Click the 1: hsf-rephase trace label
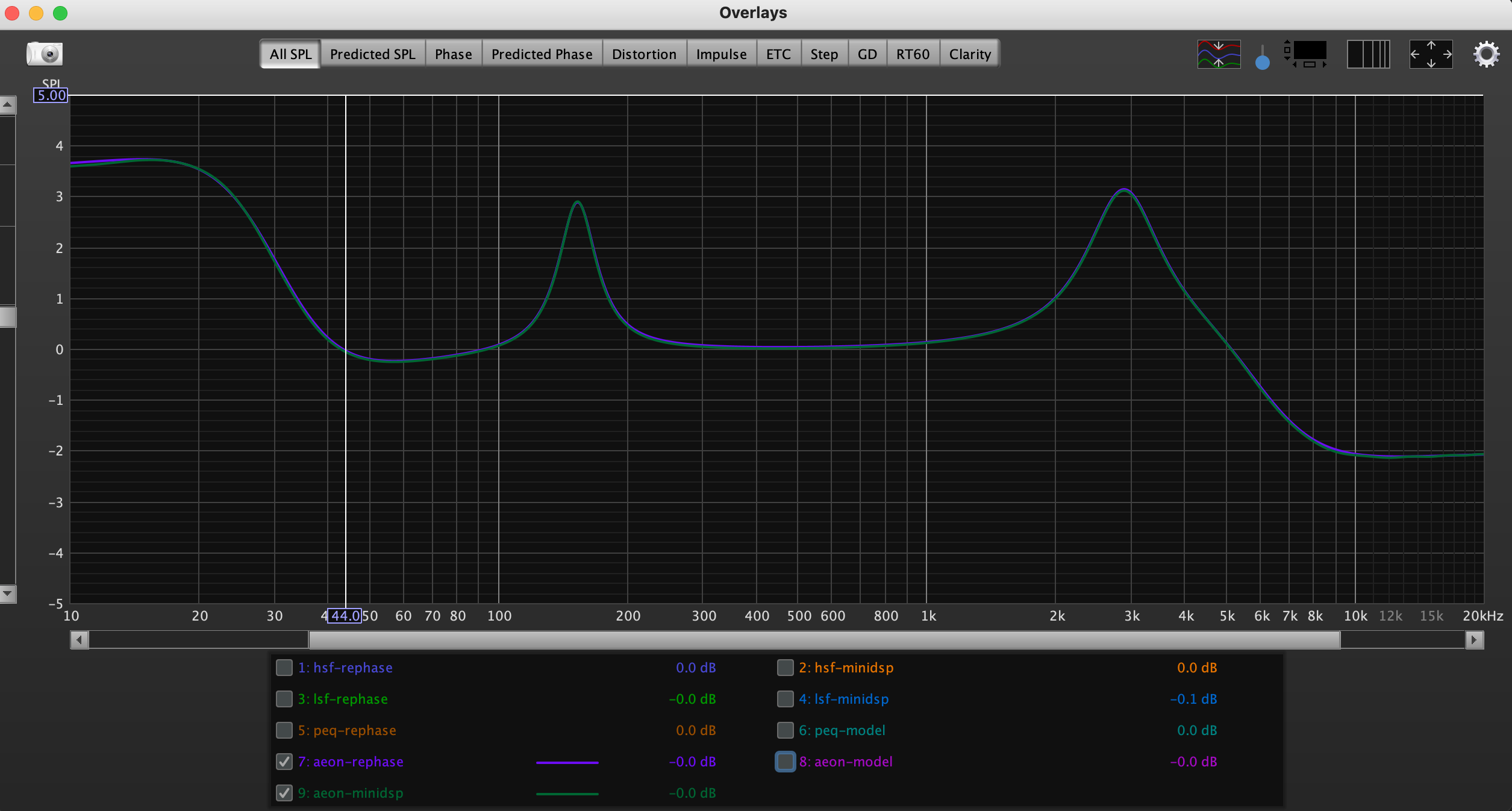1512x811 pixels. [x=345, y=668]
